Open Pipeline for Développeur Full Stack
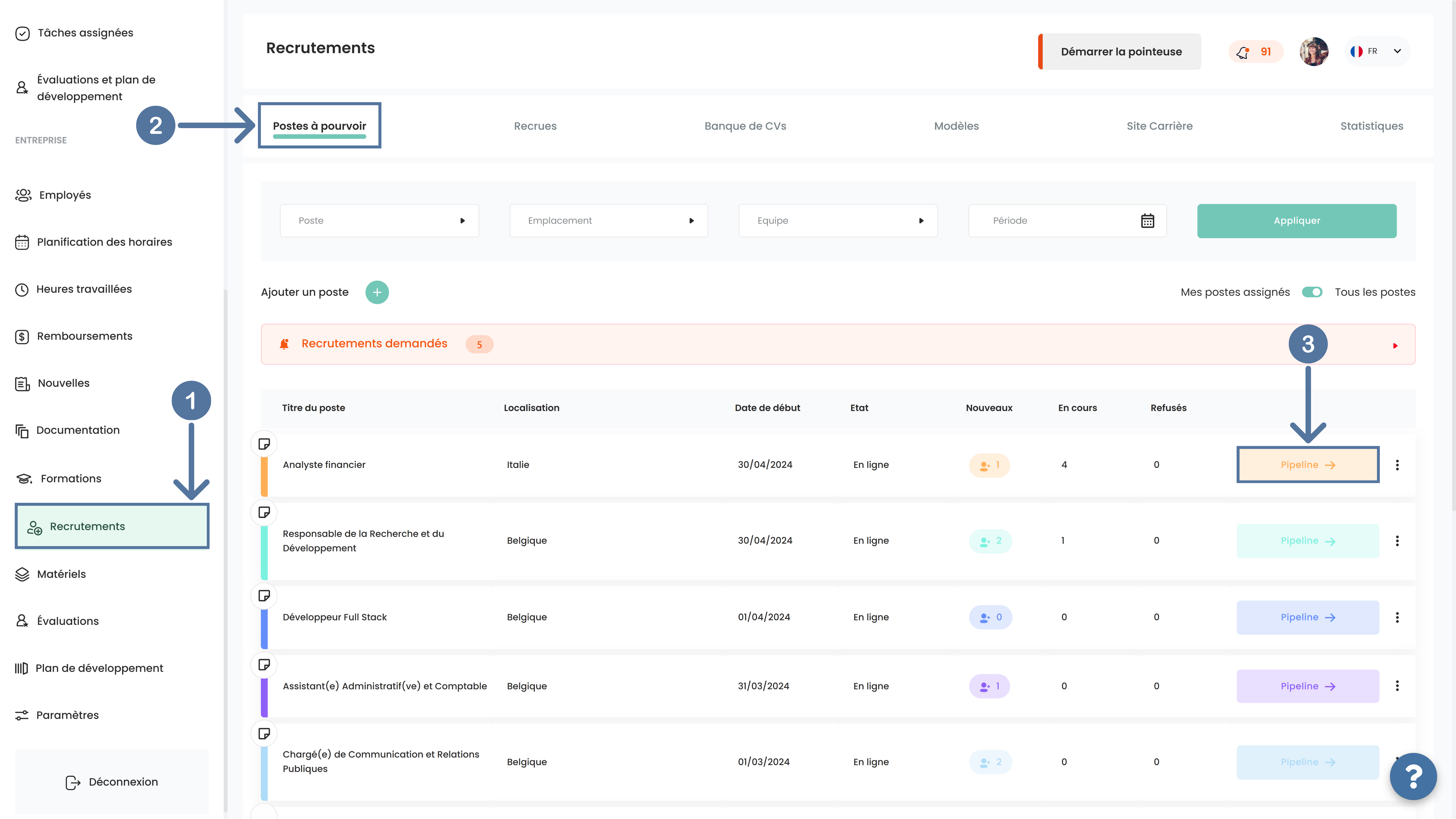Screen dimensions: 1456x819 [1308, 618]
